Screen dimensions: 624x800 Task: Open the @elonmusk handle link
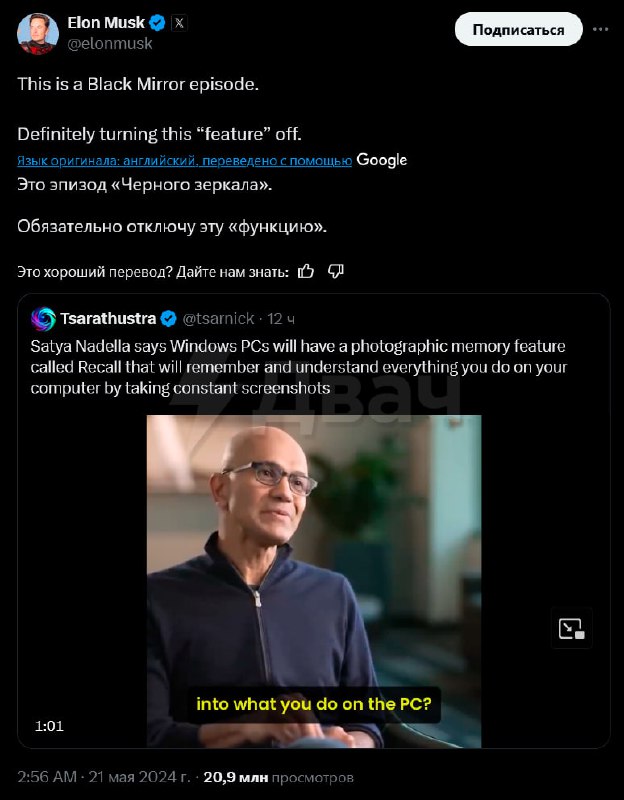tap(110, 44)
